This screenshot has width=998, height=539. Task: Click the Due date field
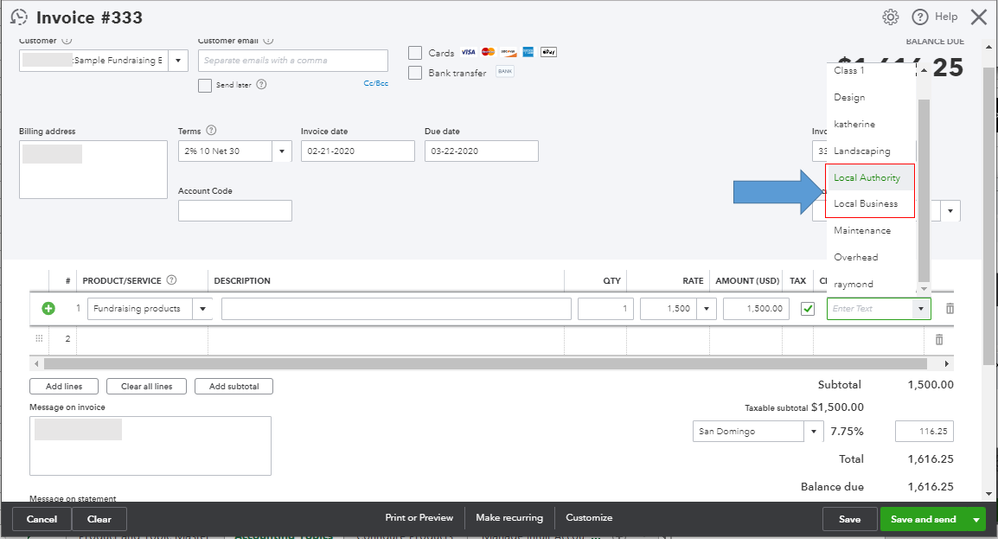pos(481,151)
